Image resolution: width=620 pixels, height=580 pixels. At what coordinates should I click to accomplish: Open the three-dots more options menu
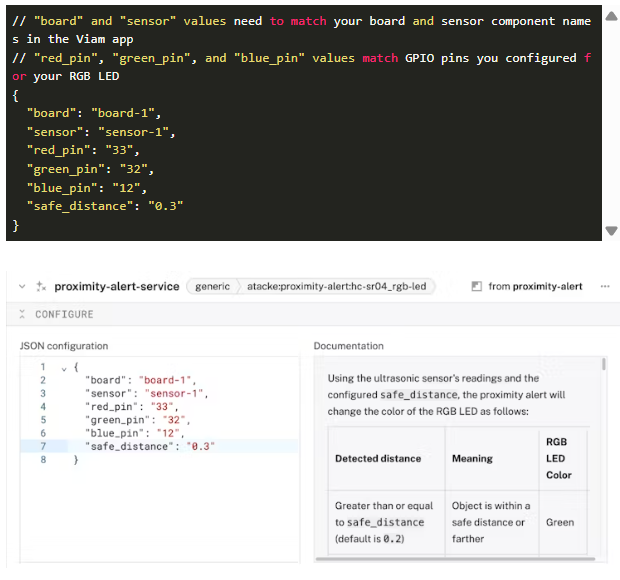pos(605,286)
